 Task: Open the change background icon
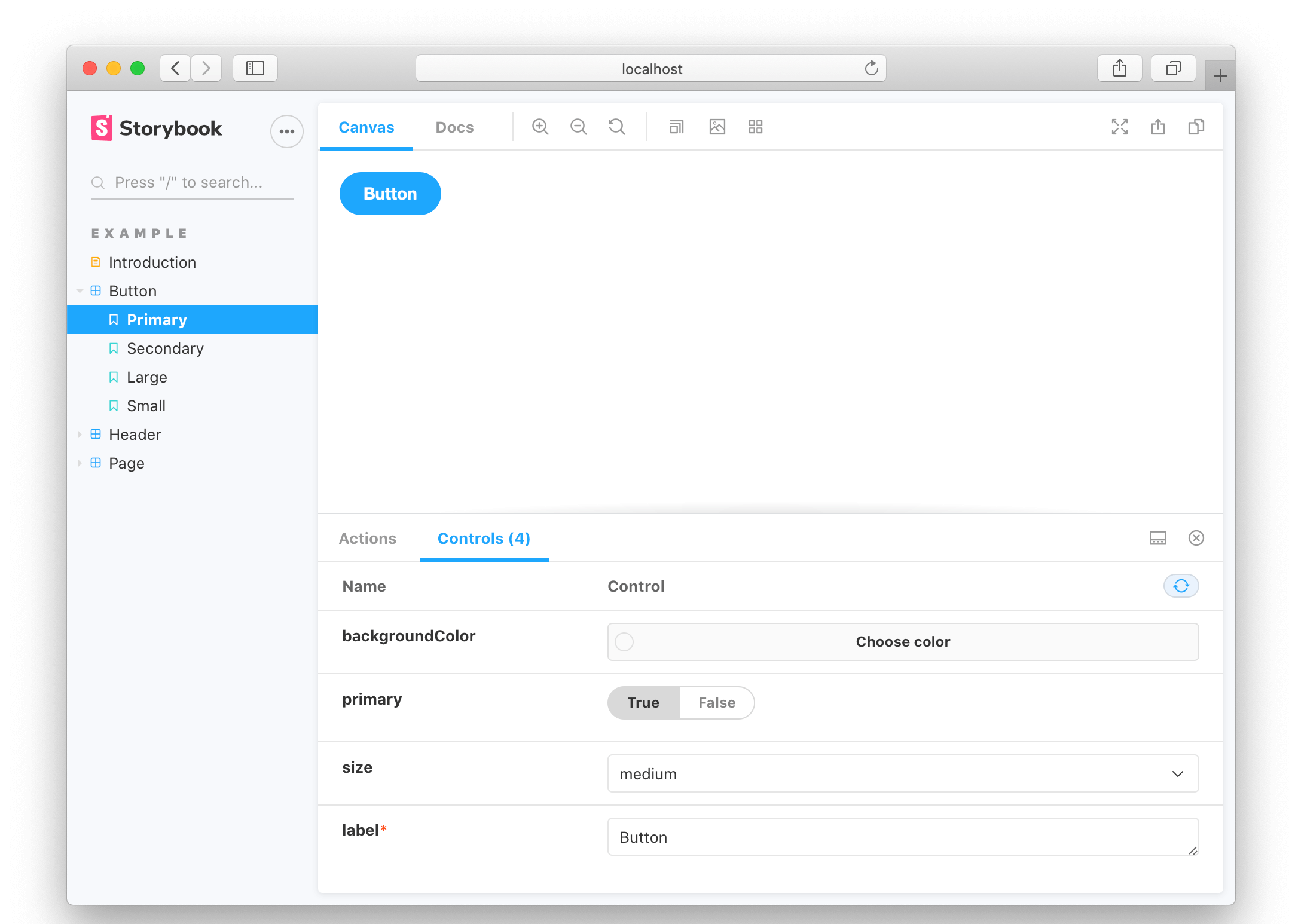[717, 127]
